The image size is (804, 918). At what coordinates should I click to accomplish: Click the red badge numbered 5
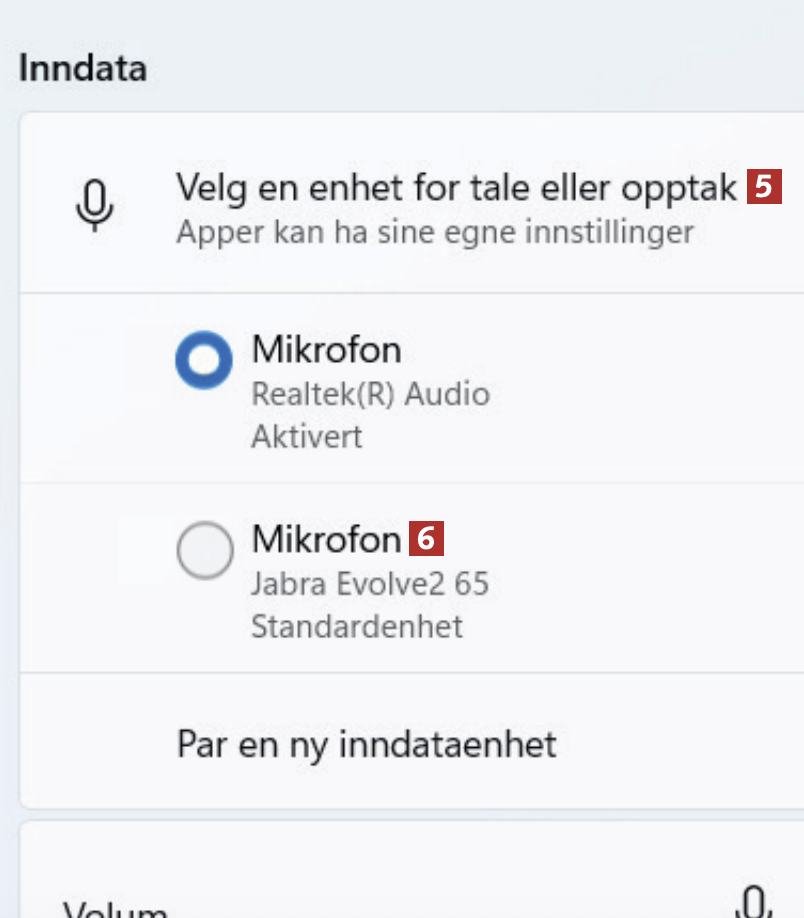pos(764,187)
